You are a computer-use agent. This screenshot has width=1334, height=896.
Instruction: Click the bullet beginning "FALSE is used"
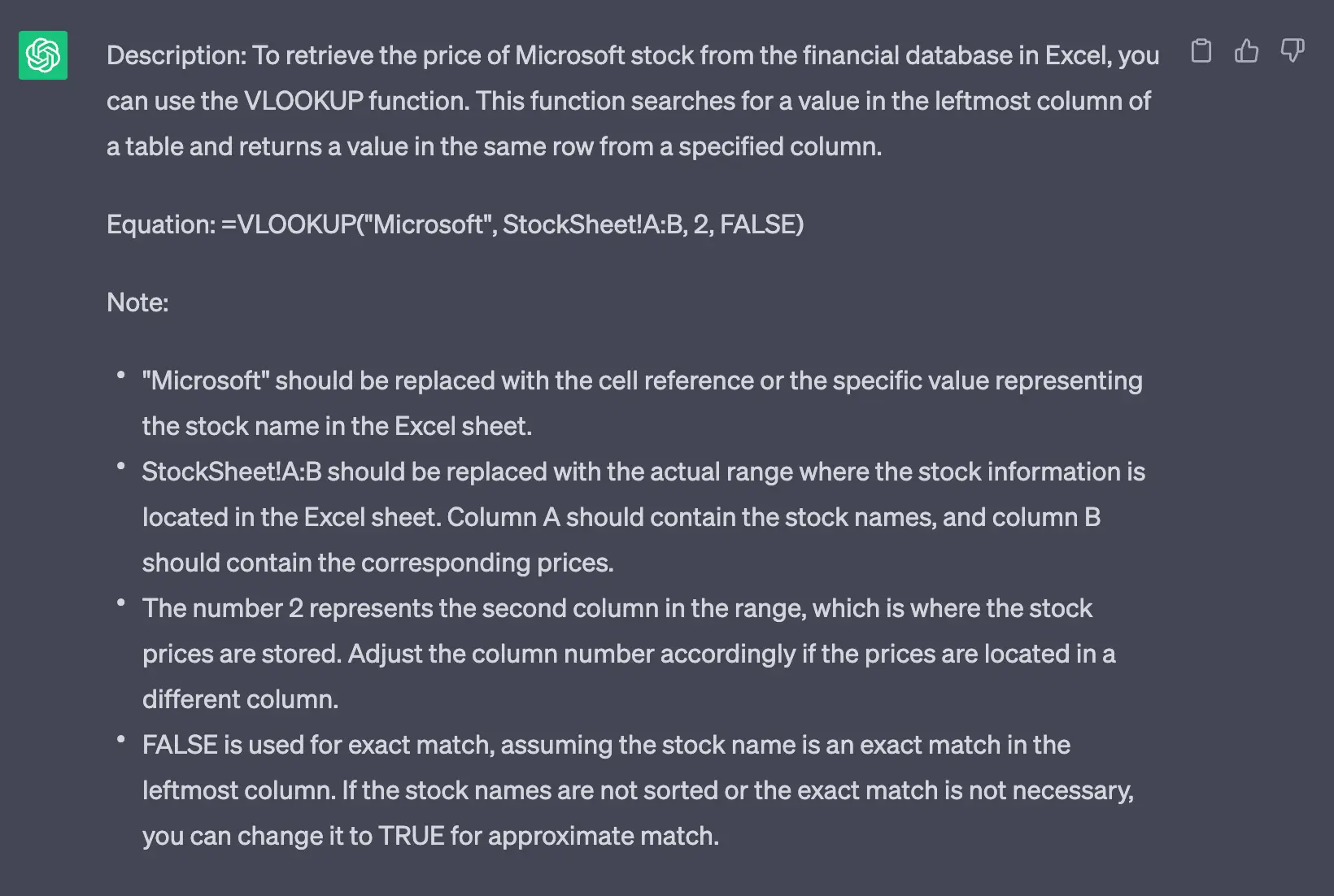click(x=638, y=790)
